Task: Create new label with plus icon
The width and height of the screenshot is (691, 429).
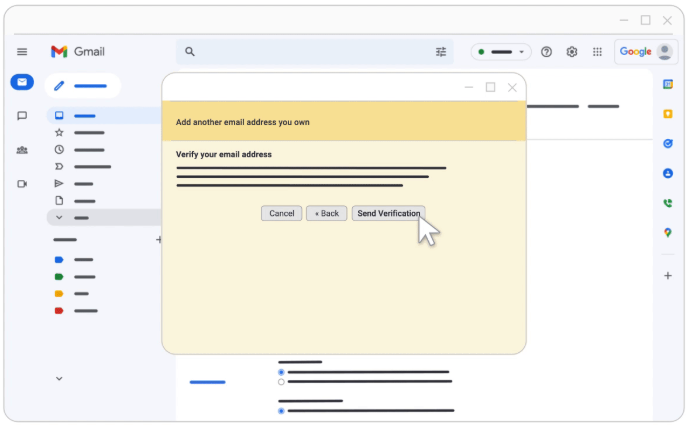Action: click(159, 240)
